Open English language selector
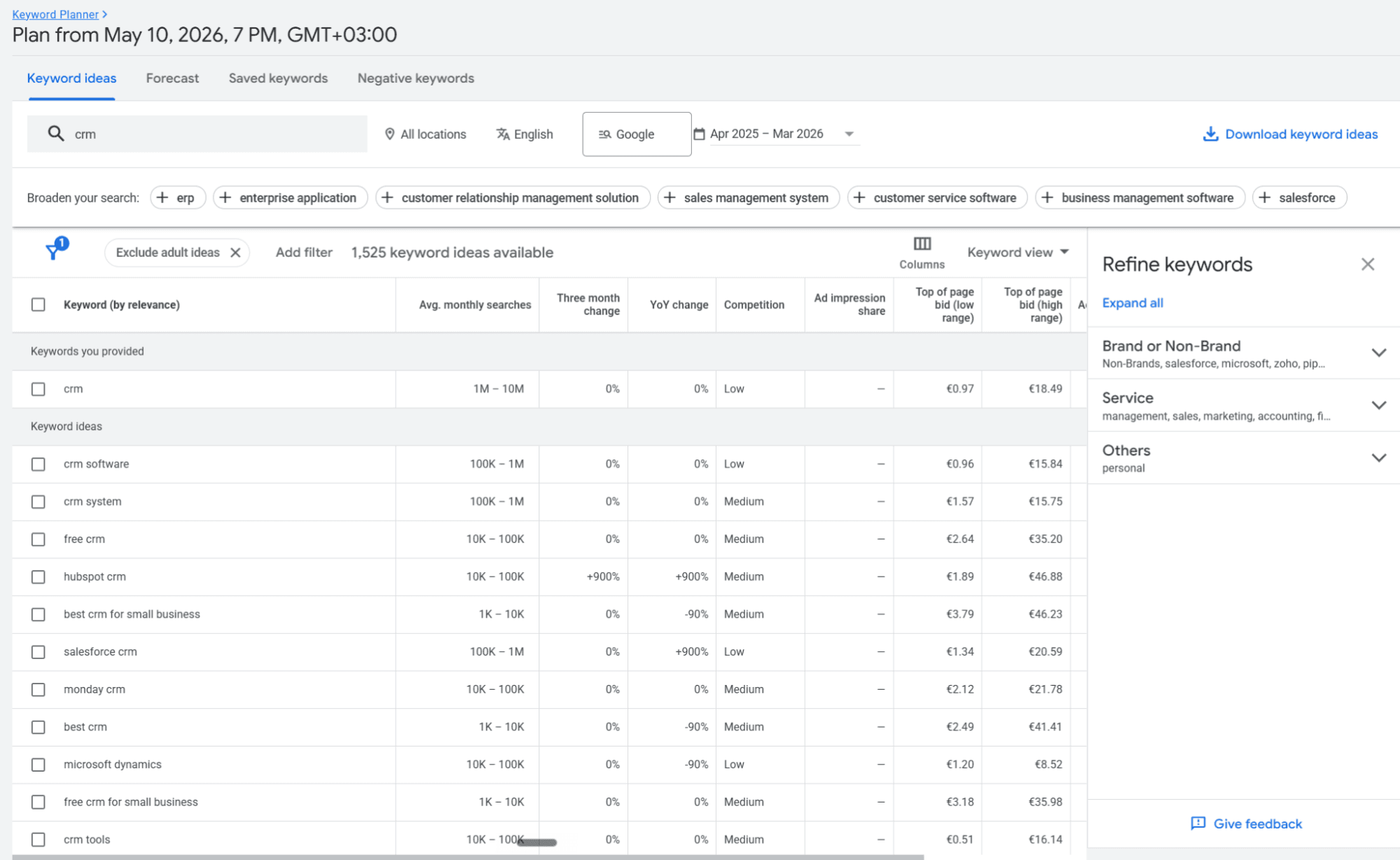1400x860 pixels. (525, 134)
